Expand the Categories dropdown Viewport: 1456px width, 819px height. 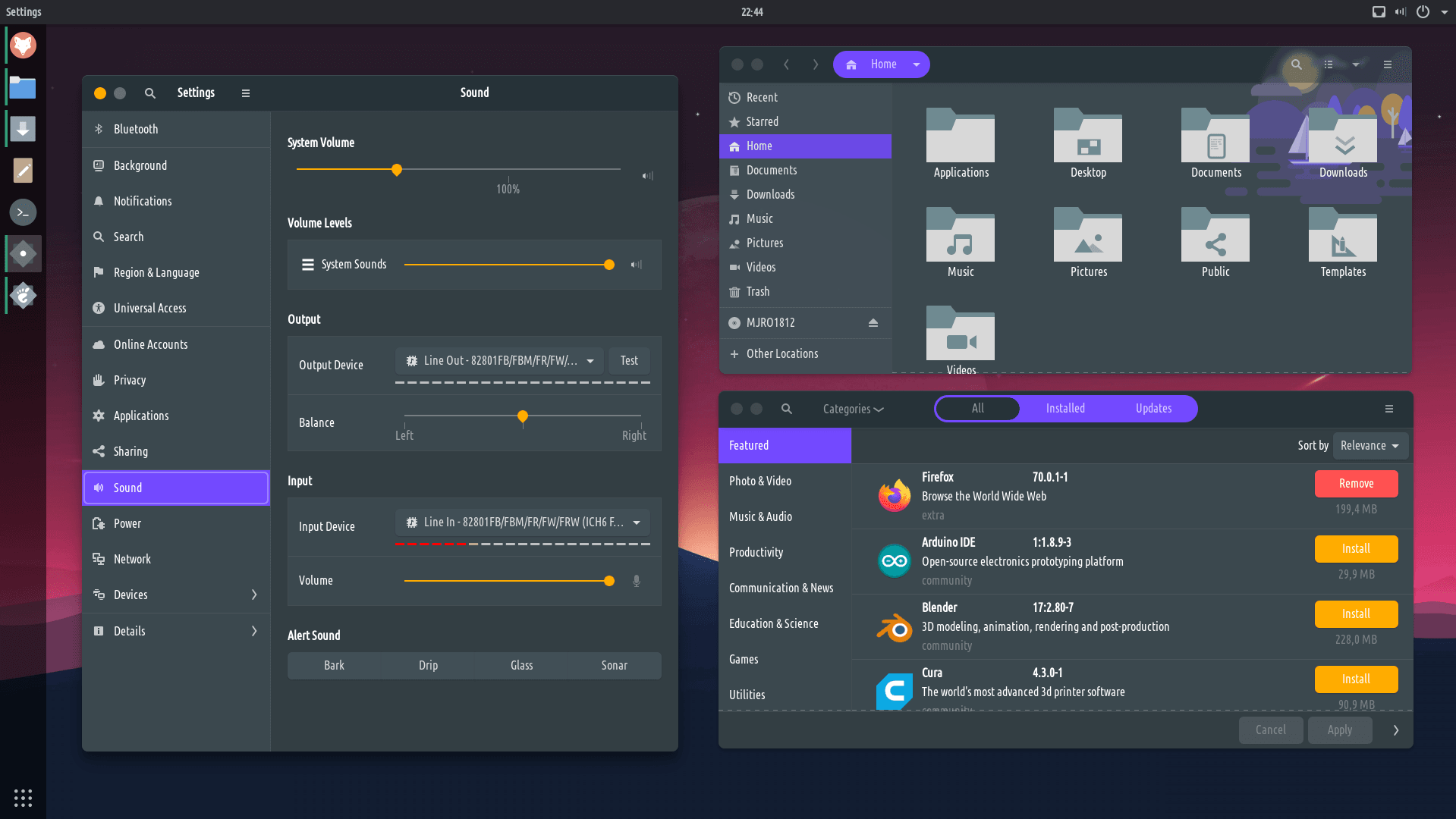coord(853,409)
